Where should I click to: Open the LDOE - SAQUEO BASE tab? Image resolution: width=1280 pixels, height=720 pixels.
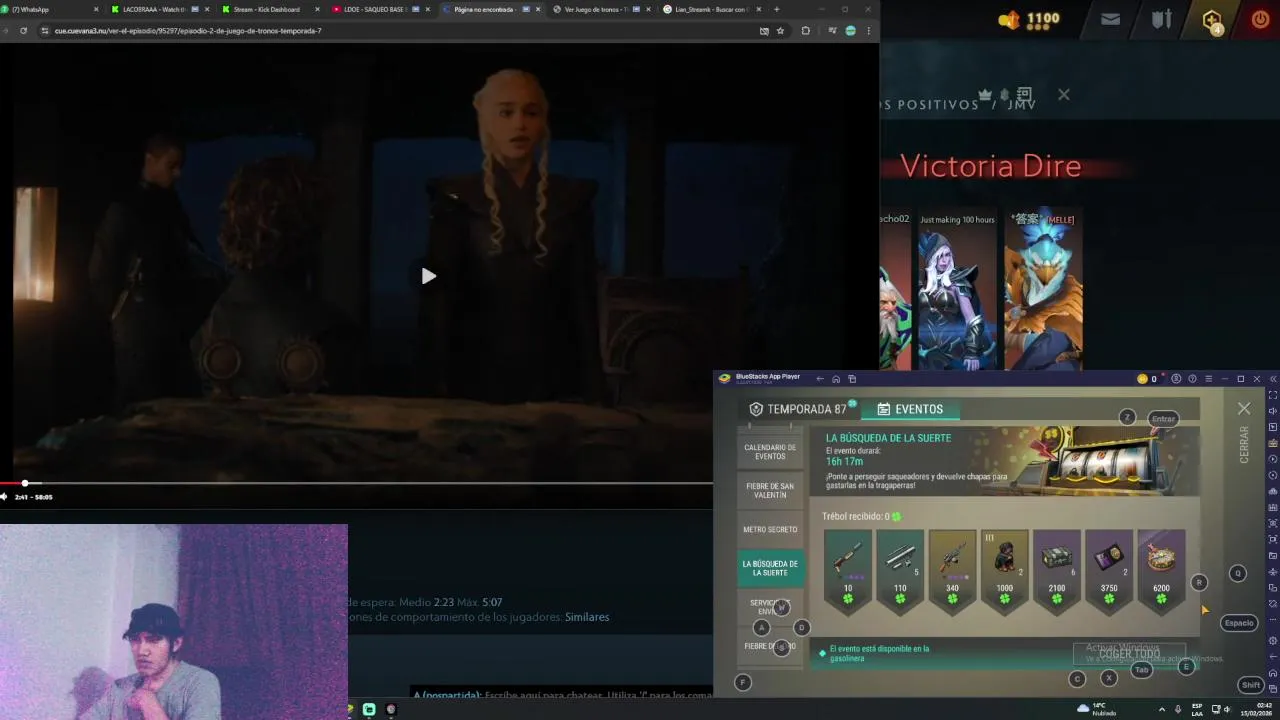click(x=379, y=9)
